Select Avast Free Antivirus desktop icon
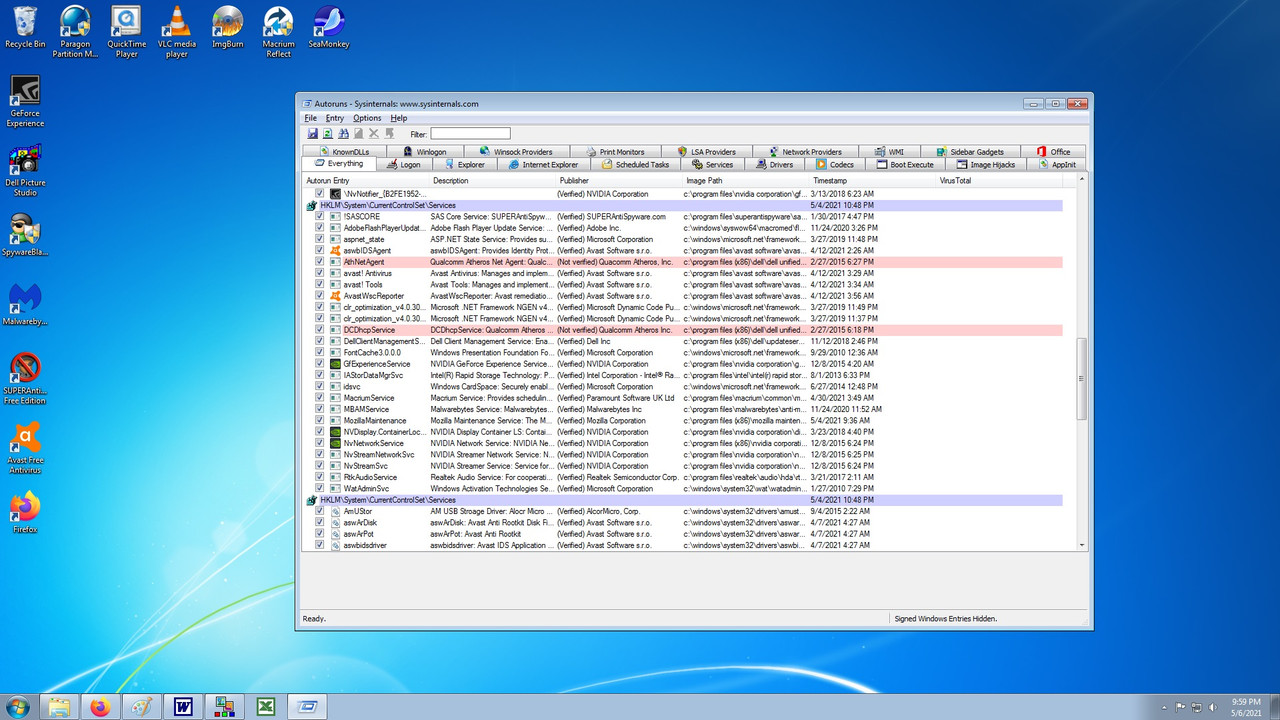 pos(25,448)
